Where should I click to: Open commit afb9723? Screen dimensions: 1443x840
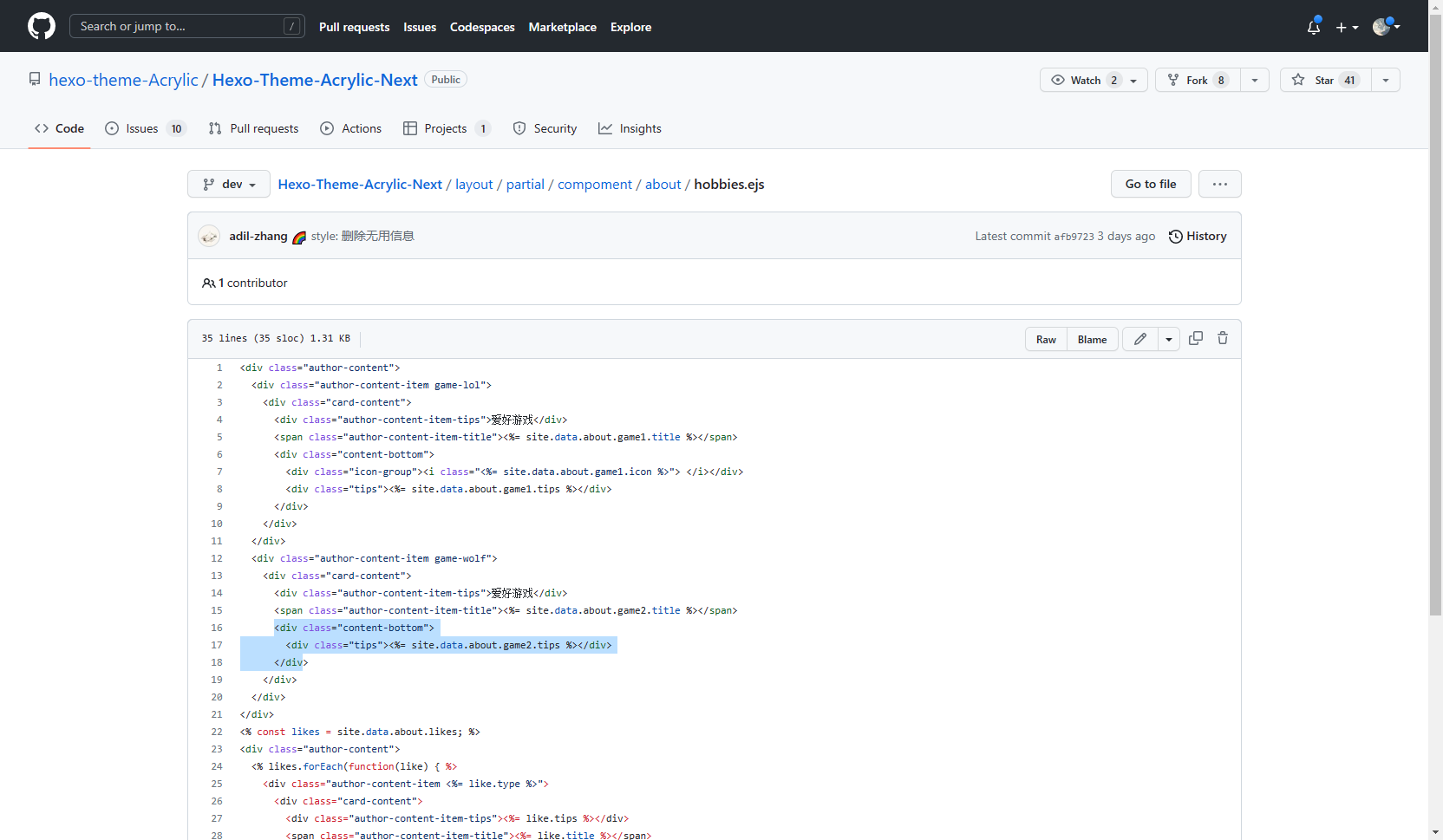click(1074, 237)
